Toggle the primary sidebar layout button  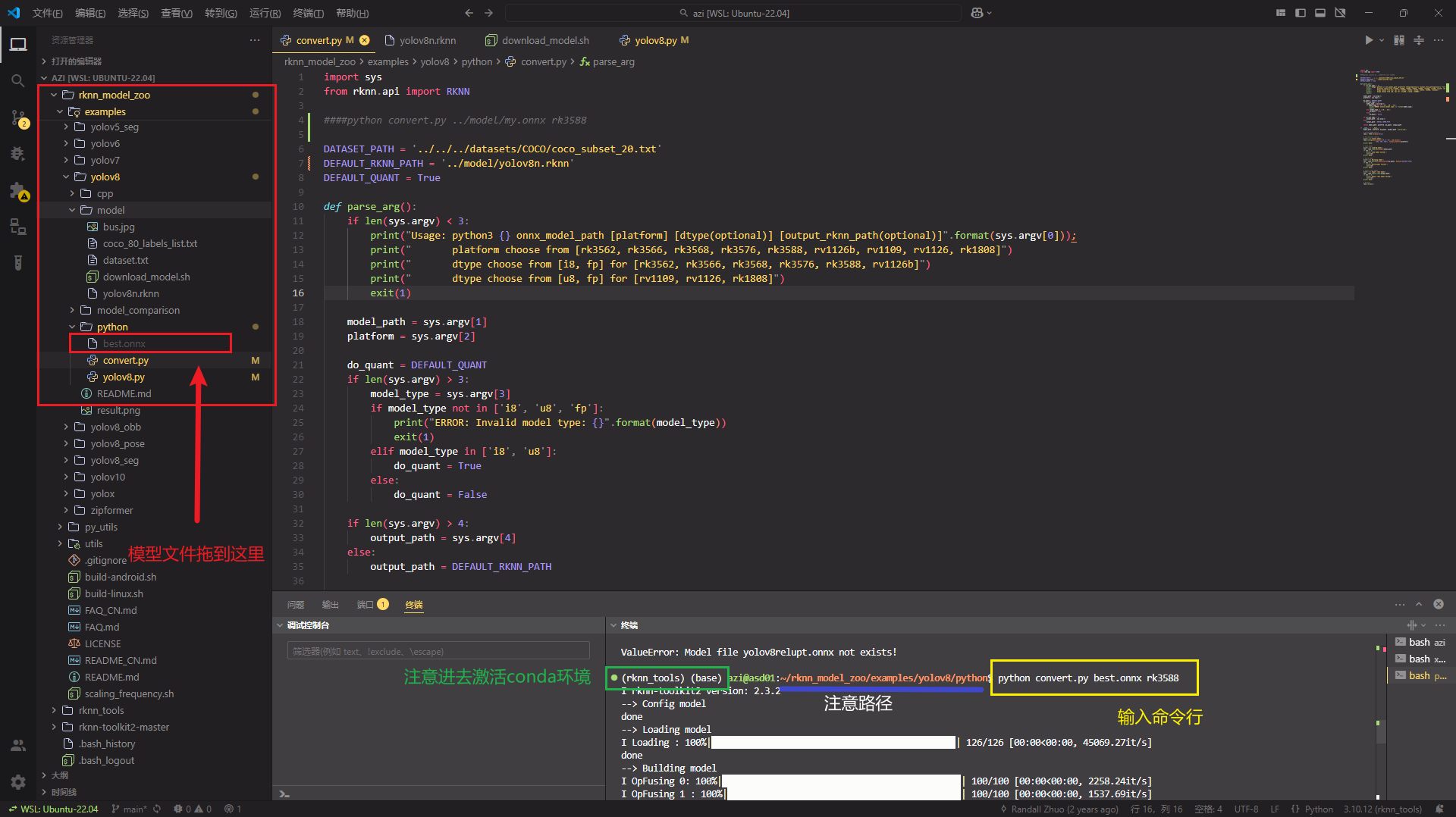1300,13
